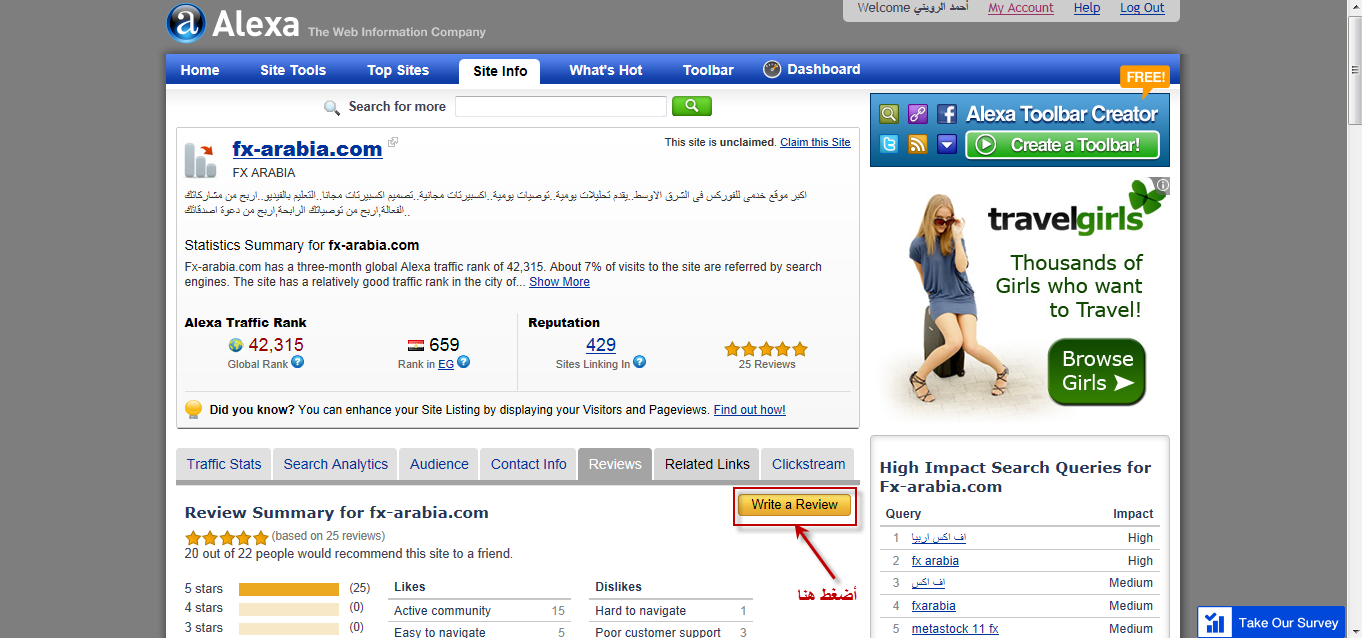
Task: Open the Site Tools menu
Action: click(x=293, y=70)
